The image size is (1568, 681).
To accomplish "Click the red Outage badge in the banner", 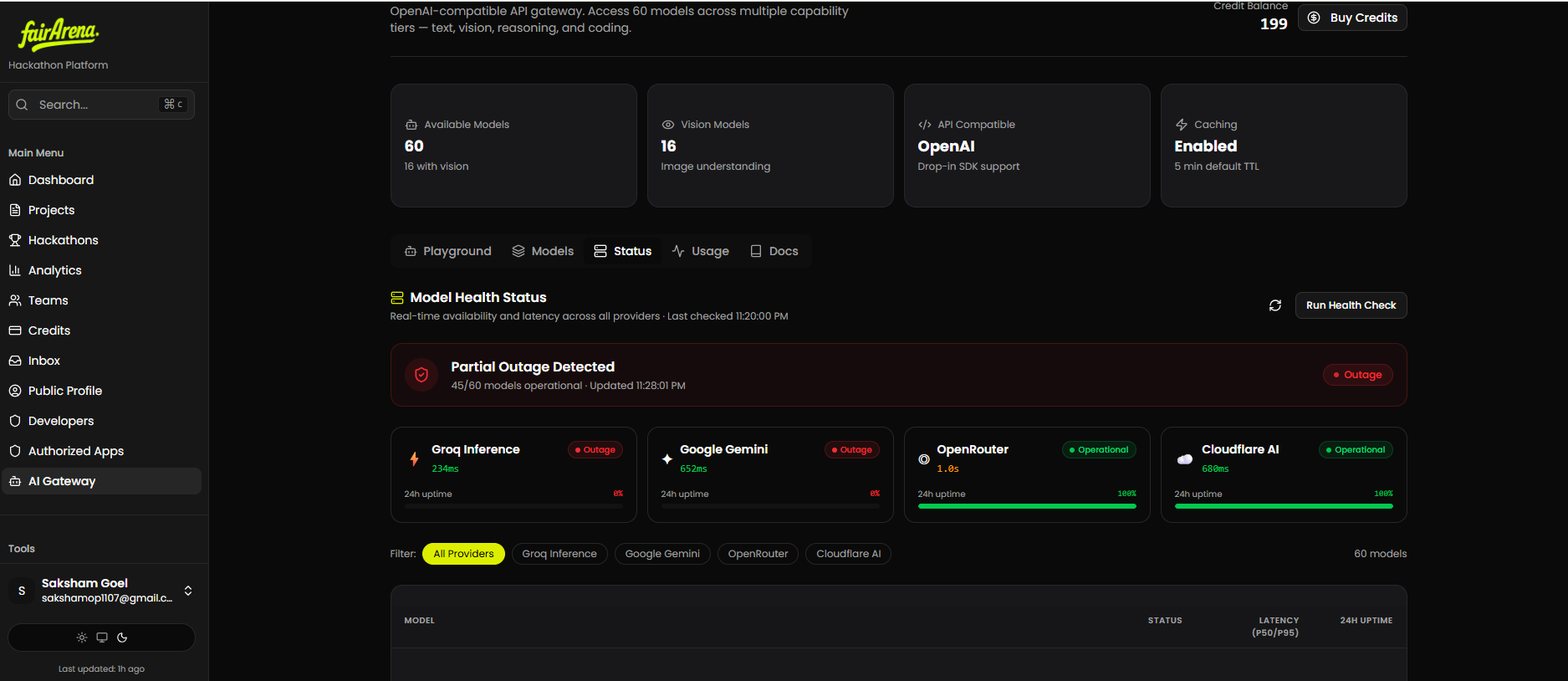I will (1358, 375).
